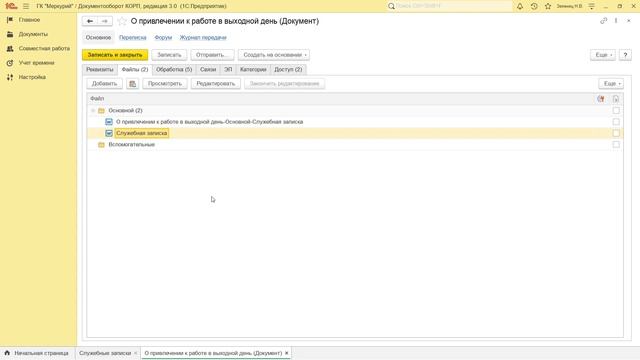Click 'Записать и закрыть' button
The height and width of the screenshot is (360, 640).
click(115, 55)
